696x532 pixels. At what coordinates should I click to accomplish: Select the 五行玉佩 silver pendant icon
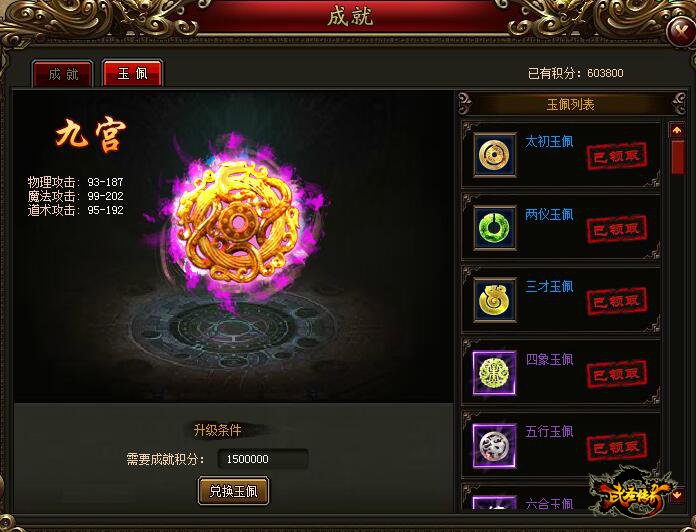(494, 445)
